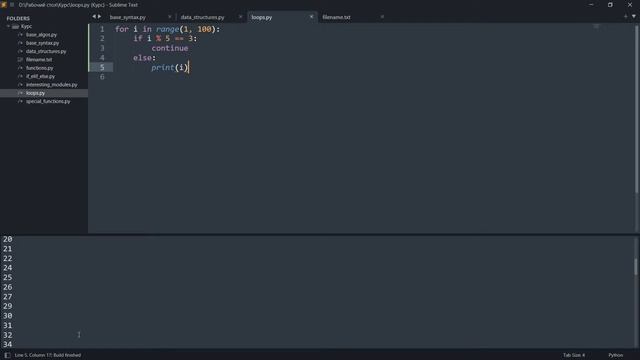640x360 pixels.
Task: Click the Sublime Text title bar app icon
Action: [4, 5]
